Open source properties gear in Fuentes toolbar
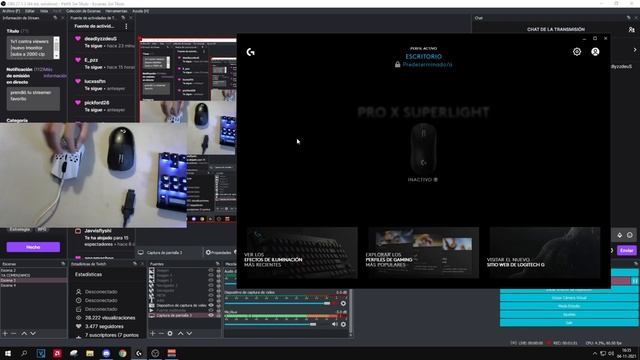The width and height of the screenshot is (640, 360). (170, 333)
